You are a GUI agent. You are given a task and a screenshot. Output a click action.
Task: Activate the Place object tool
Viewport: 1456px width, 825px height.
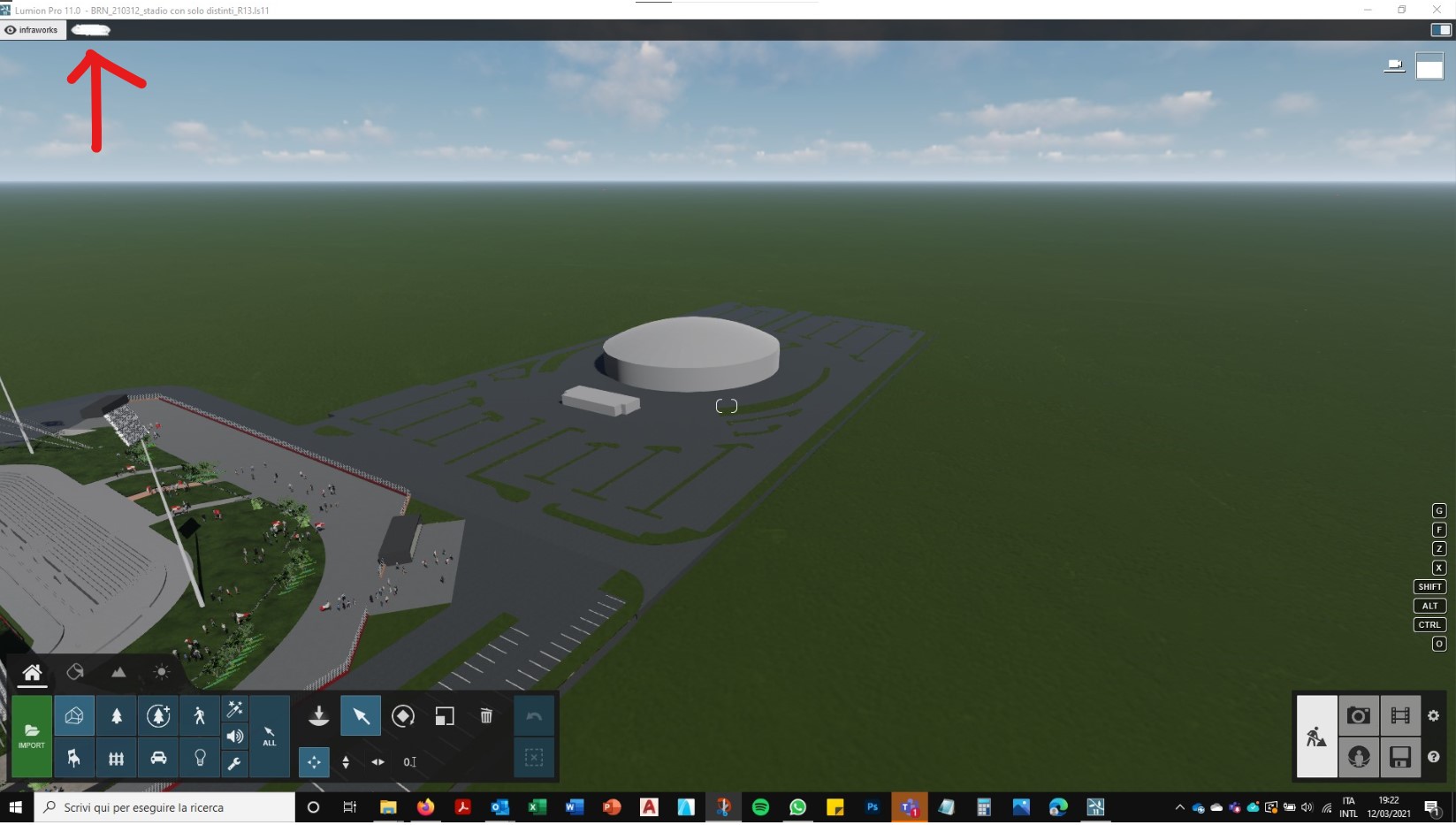coord(319,715)
